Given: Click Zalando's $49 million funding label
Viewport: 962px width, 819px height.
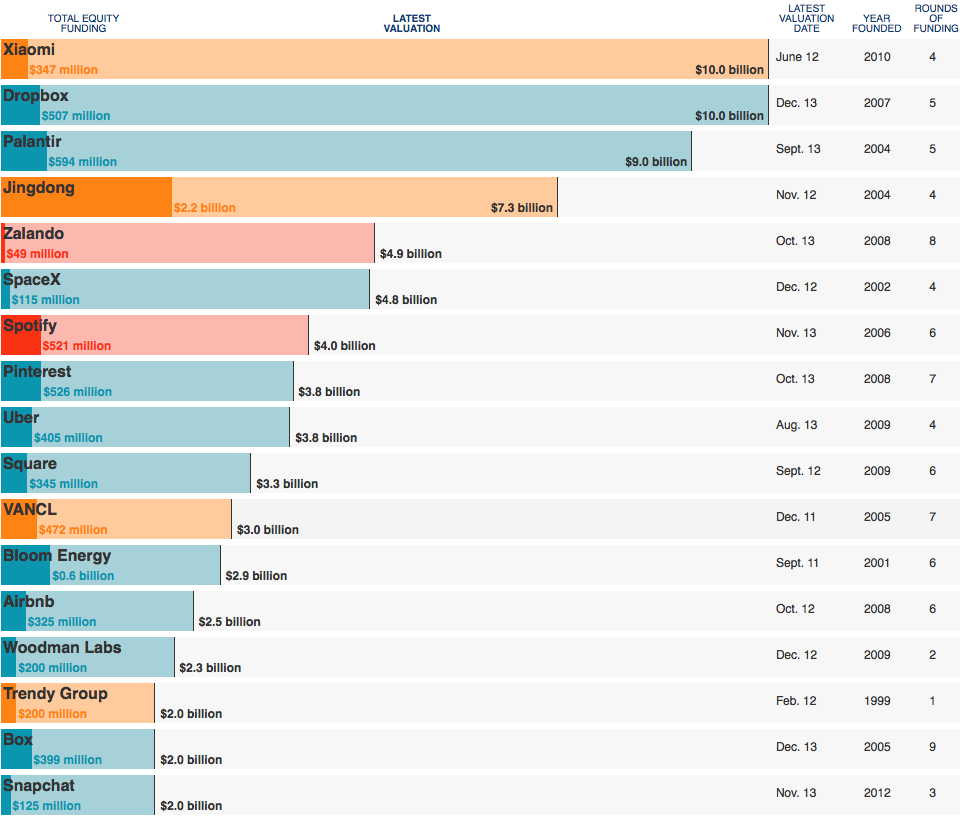Looking at the screenshot, I should (37, 254).
